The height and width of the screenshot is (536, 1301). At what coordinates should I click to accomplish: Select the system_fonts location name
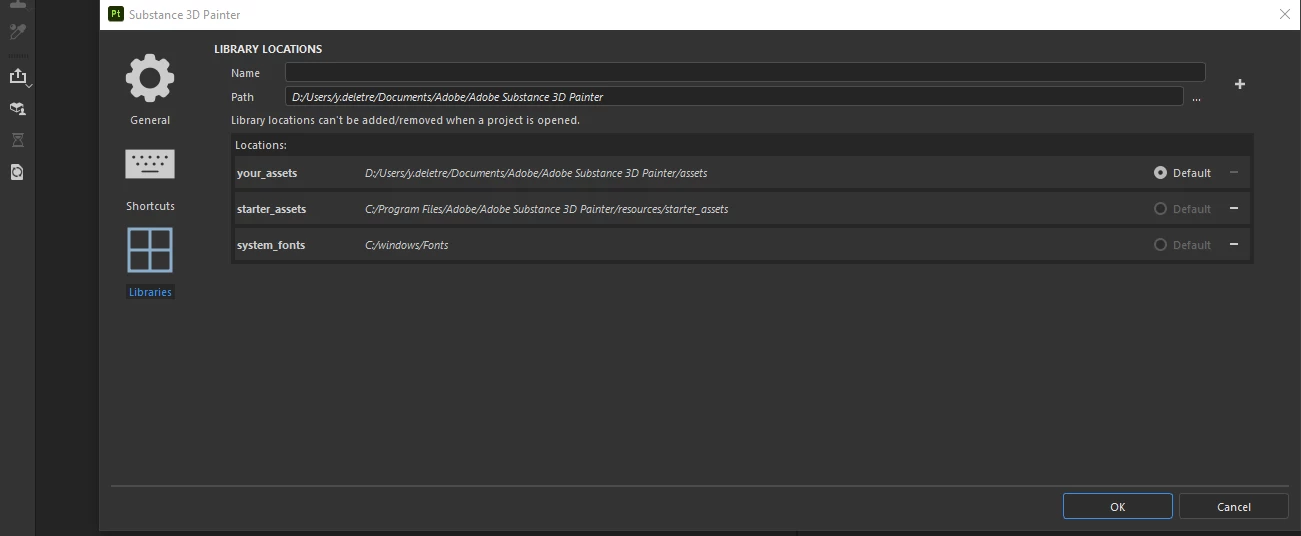click(271, 245)
